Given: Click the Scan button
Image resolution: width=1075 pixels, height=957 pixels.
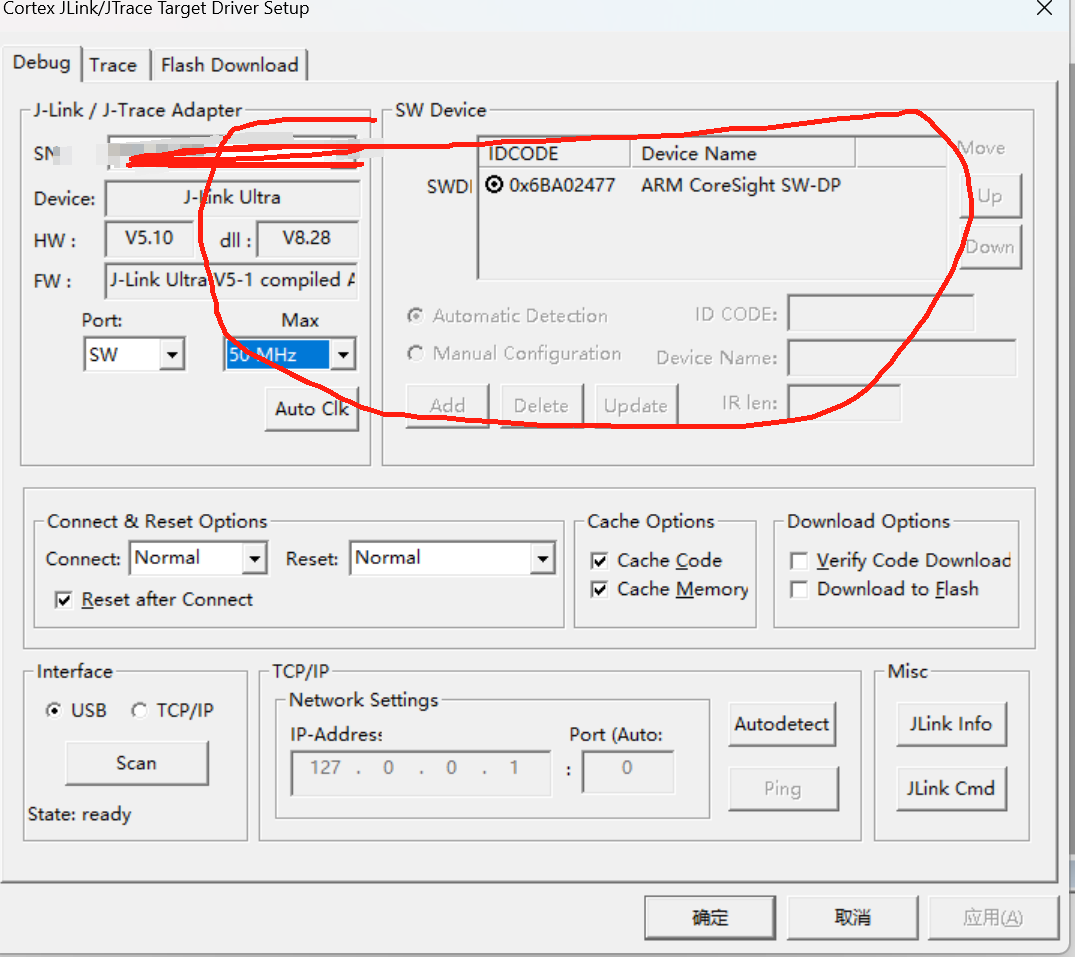Looking at the screenshot, I should tap(136, 763).
